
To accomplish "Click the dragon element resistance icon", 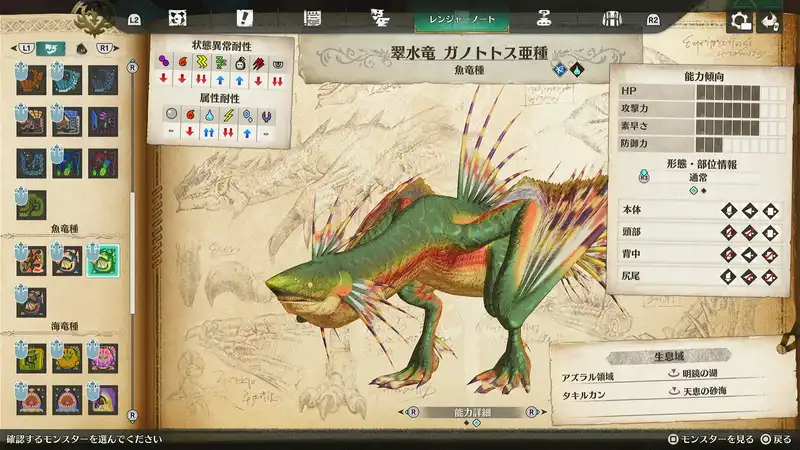I will pyautogui.click(x=266, y=117).
